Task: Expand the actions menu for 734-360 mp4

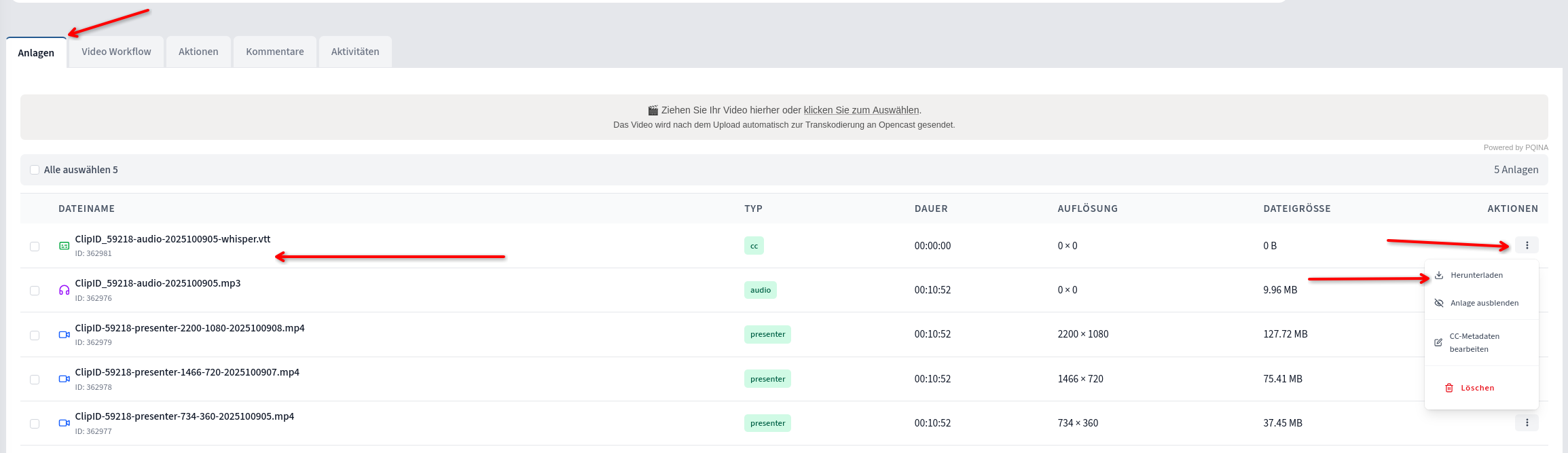Action: (x=1526, y=422)
